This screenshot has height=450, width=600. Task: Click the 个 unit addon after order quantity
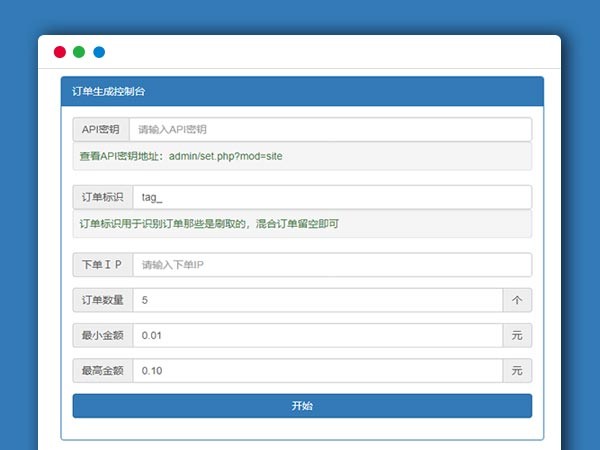tap(517, 300)
